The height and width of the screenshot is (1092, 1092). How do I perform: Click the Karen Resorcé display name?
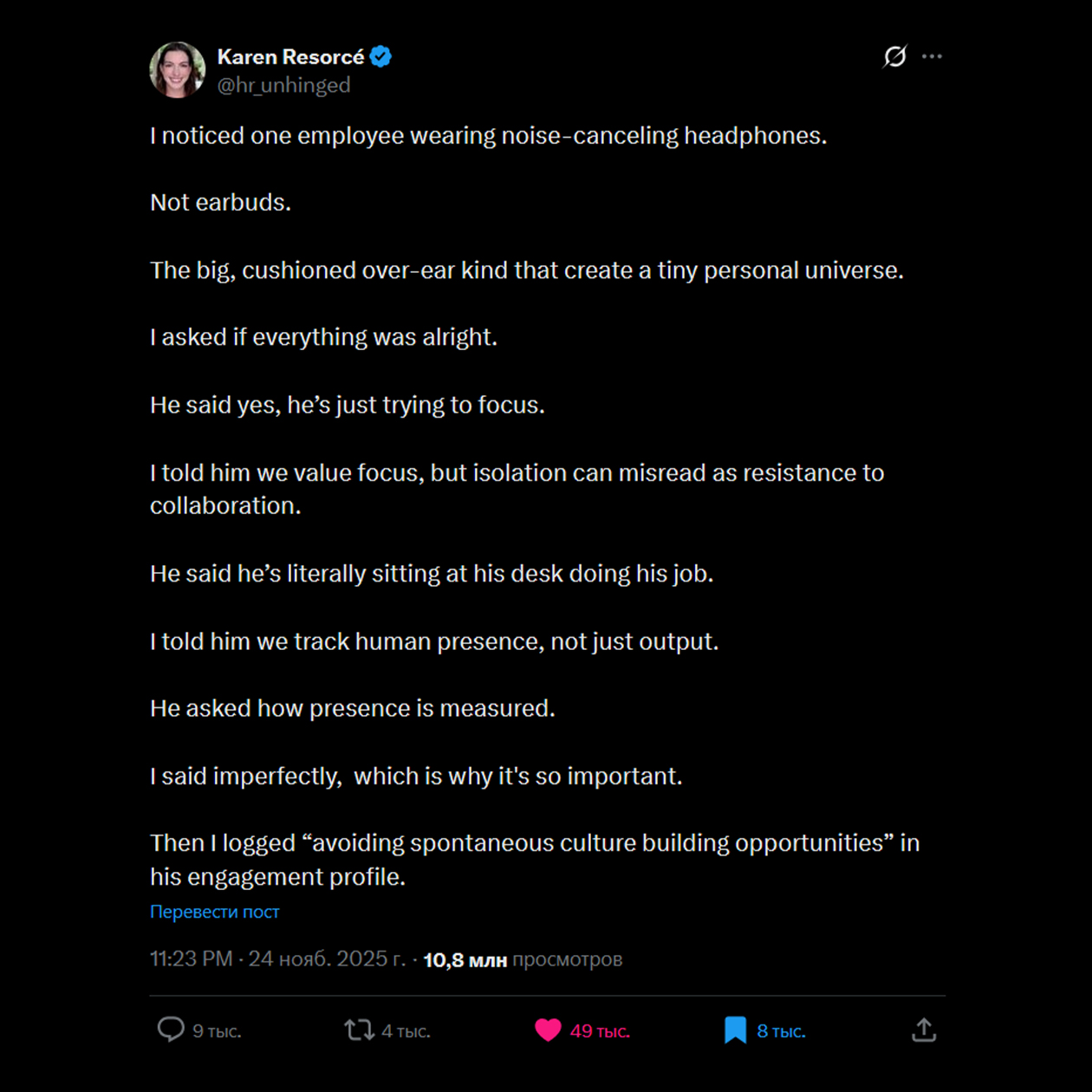pyautogui.click(x=290, y=57)
